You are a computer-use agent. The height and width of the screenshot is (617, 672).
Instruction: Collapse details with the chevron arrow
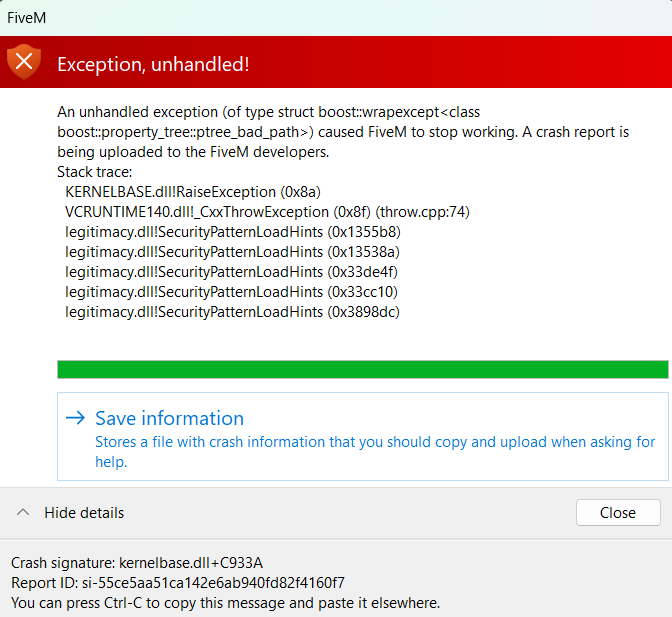(x=23, y=512)
